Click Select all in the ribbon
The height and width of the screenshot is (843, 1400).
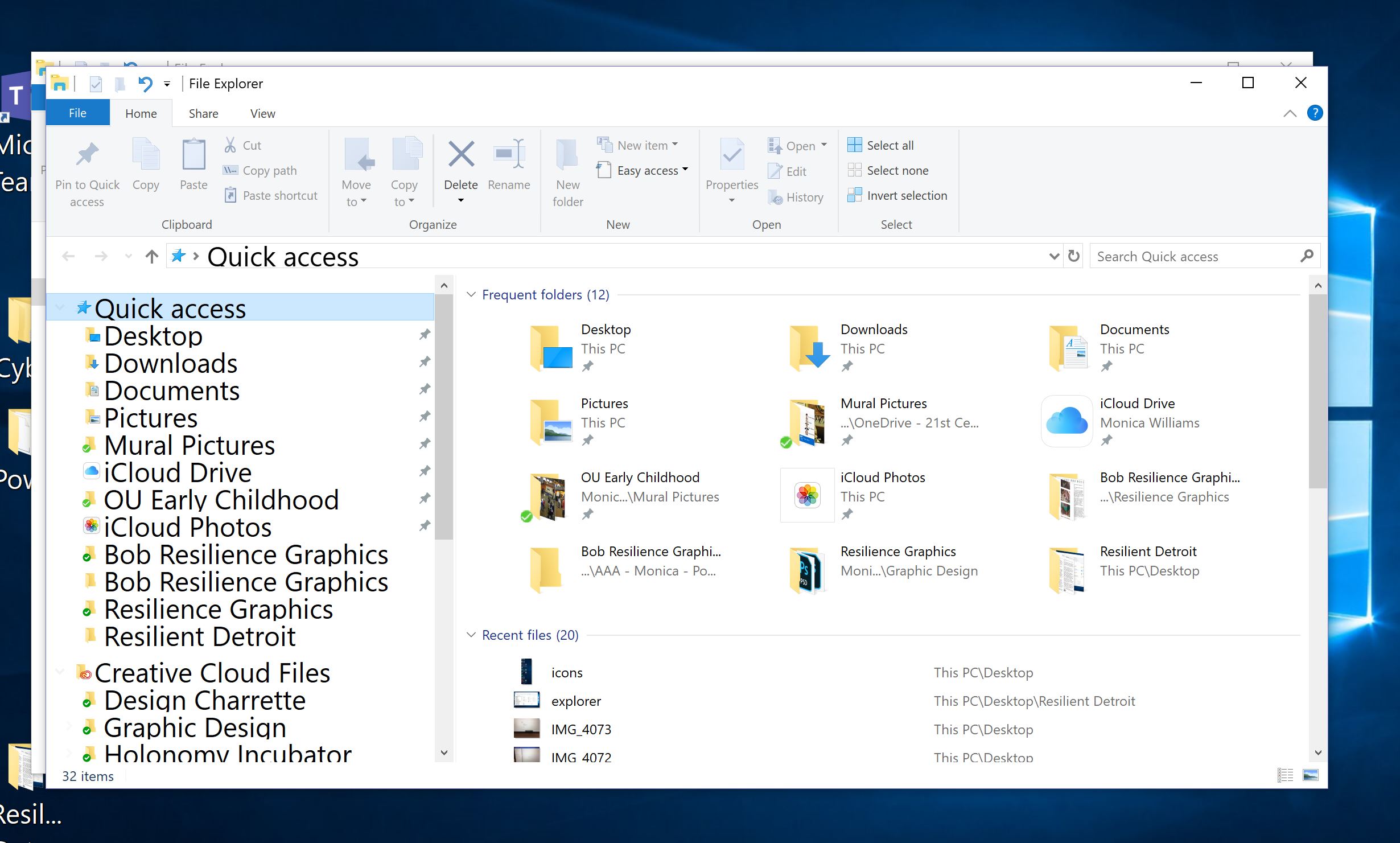click(881, 145)
